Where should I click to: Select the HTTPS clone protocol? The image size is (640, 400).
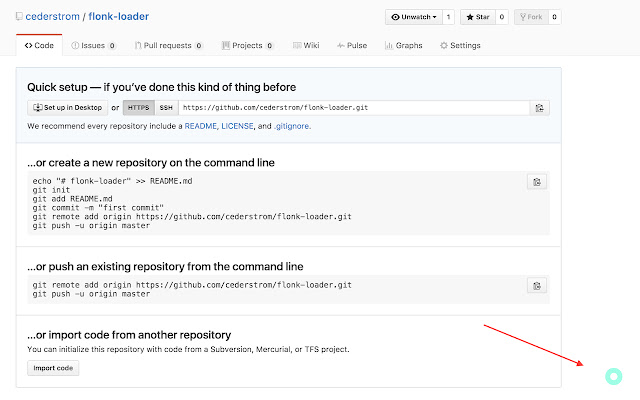138,108
